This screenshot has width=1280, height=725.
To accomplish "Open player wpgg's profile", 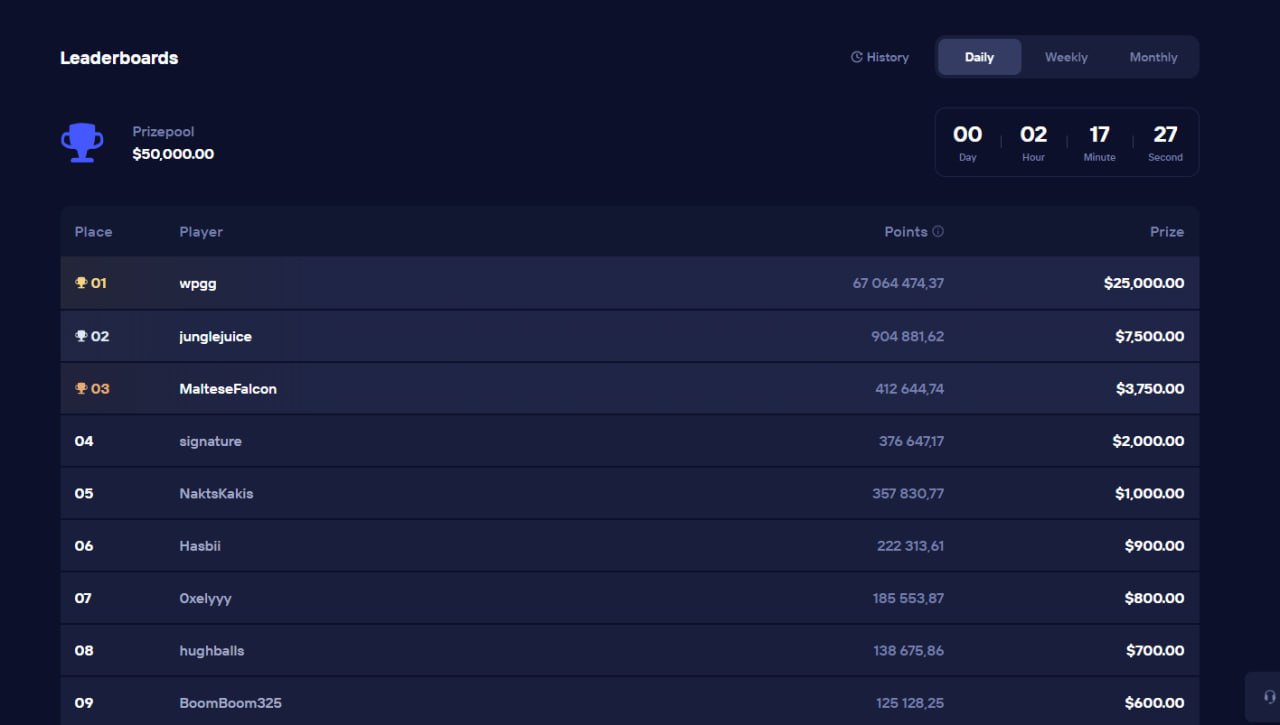I will [x=198, y=284].
